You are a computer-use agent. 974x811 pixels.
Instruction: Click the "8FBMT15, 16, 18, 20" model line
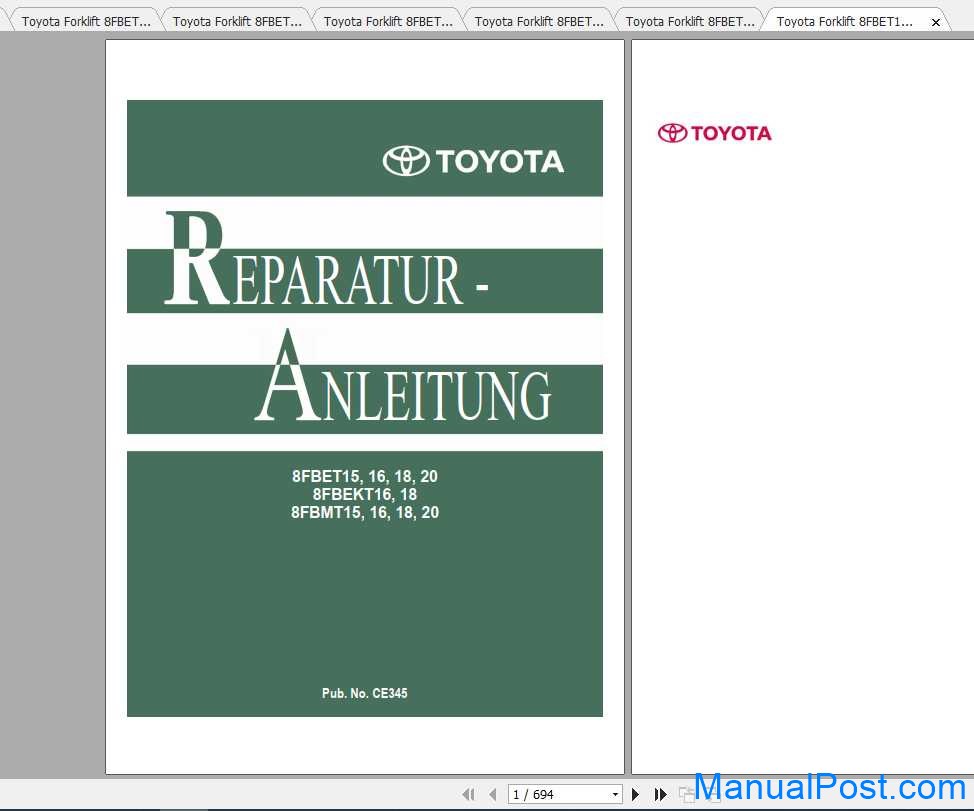[365, 512]
